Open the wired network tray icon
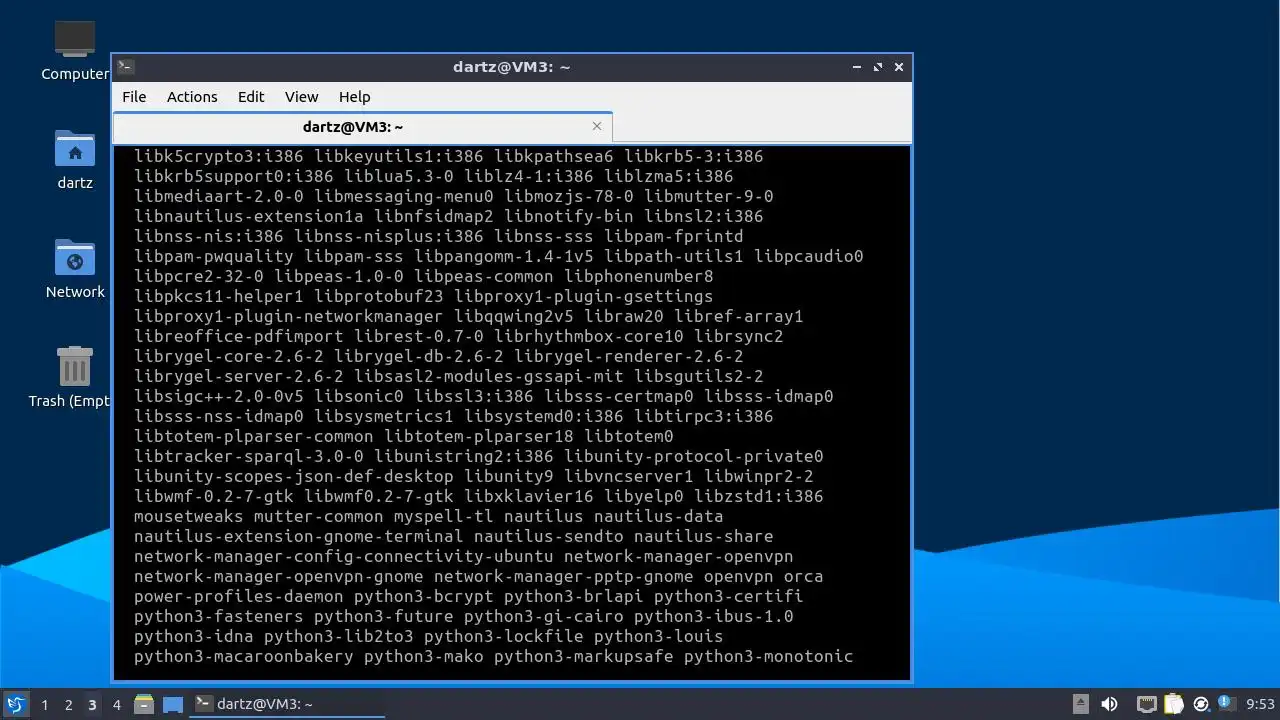The width and height of the screenshot is (1280, 720). coord(1147,704)
